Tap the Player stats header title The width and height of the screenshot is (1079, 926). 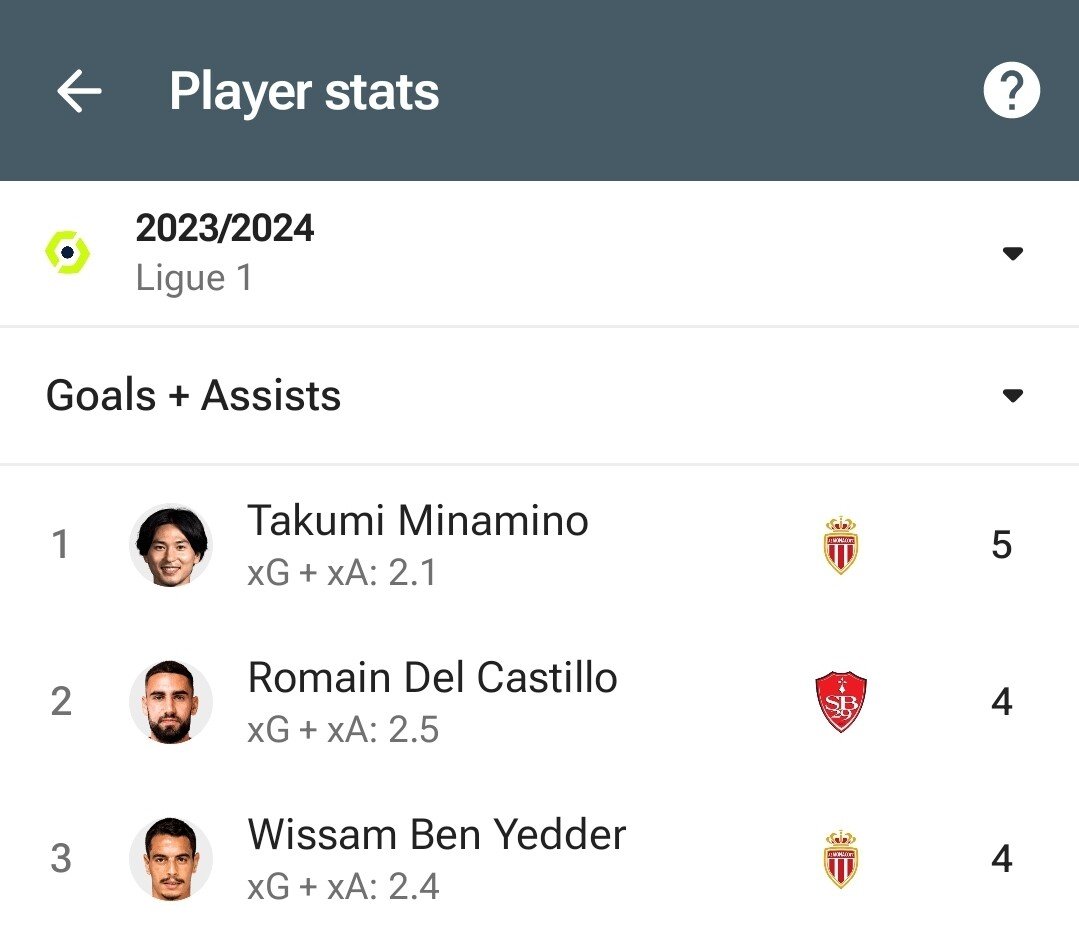304,92
